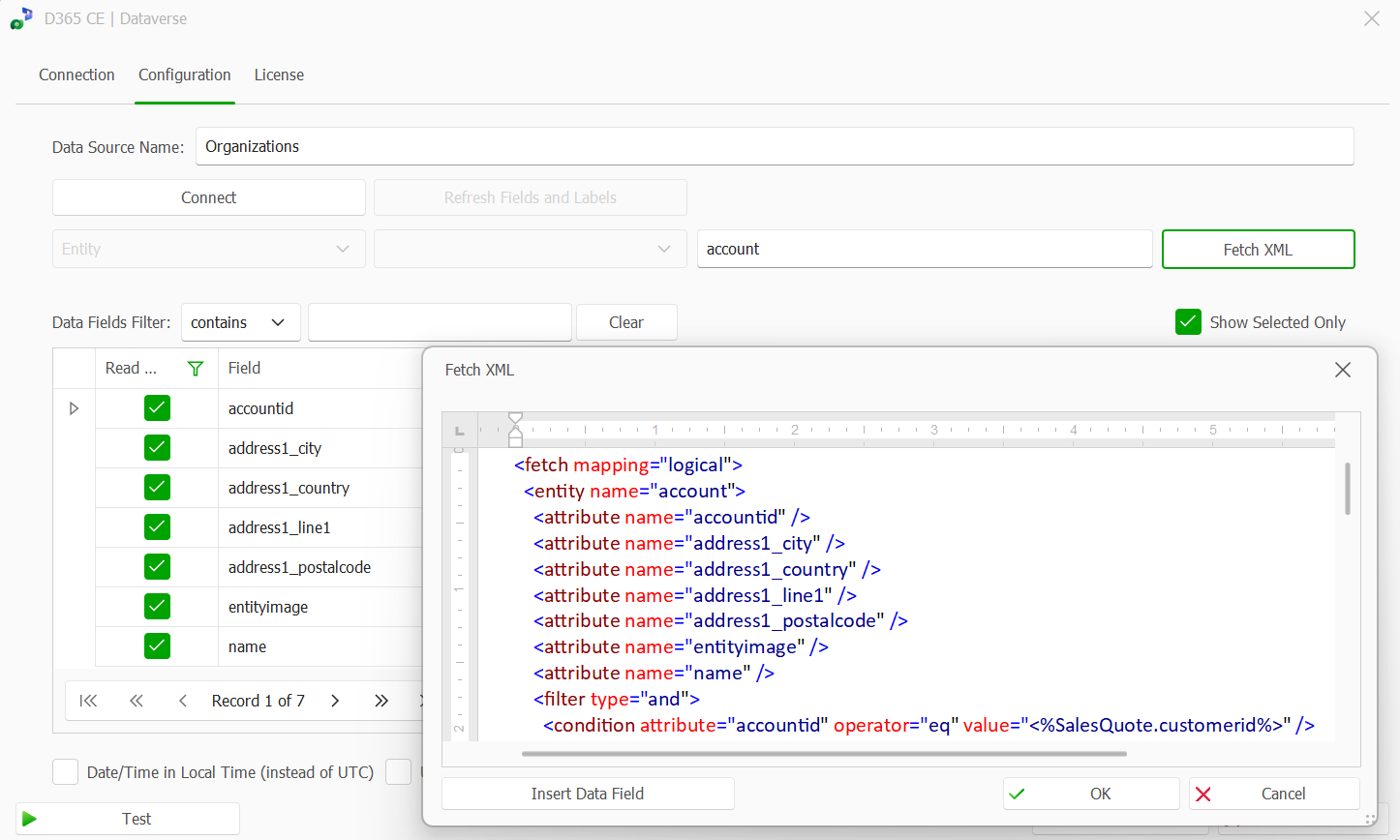Close the D365 CE Dataverse window
The width and height of the screenshot is (1400, 840).
tap(1372, 18)
